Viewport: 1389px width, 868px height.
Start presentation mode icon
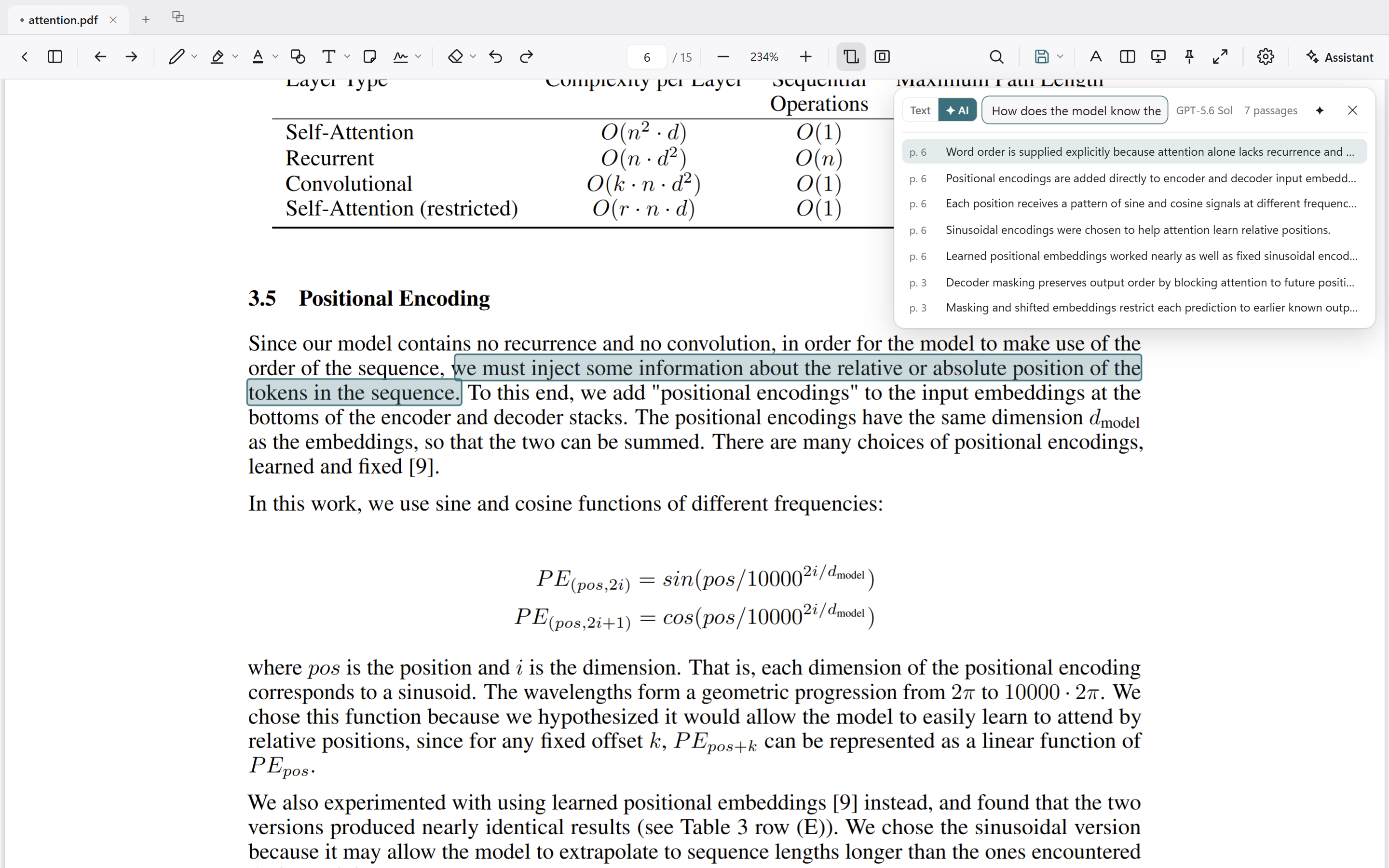(1158, 57)
